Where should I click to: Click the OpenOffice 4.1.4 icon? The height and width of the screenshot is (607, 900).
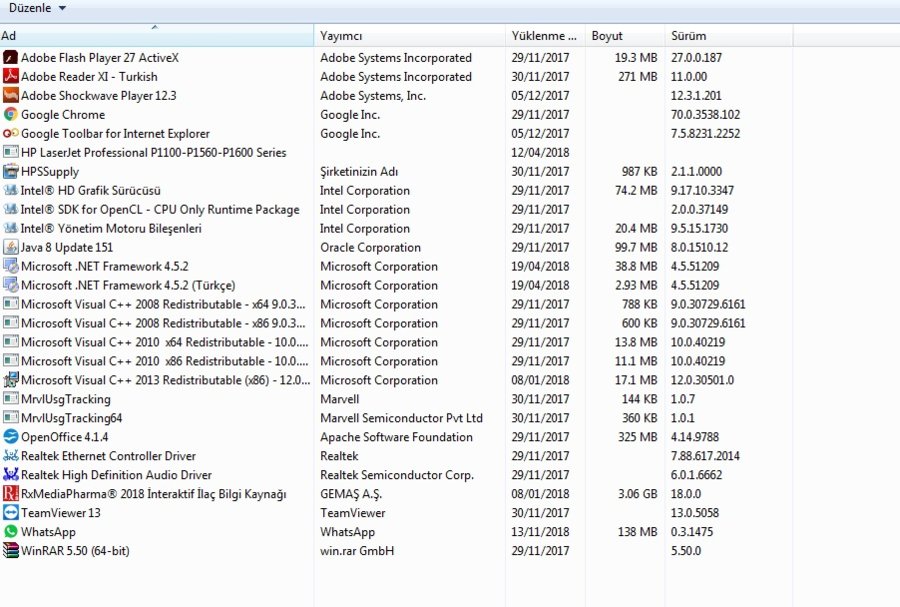click(10, 436)
